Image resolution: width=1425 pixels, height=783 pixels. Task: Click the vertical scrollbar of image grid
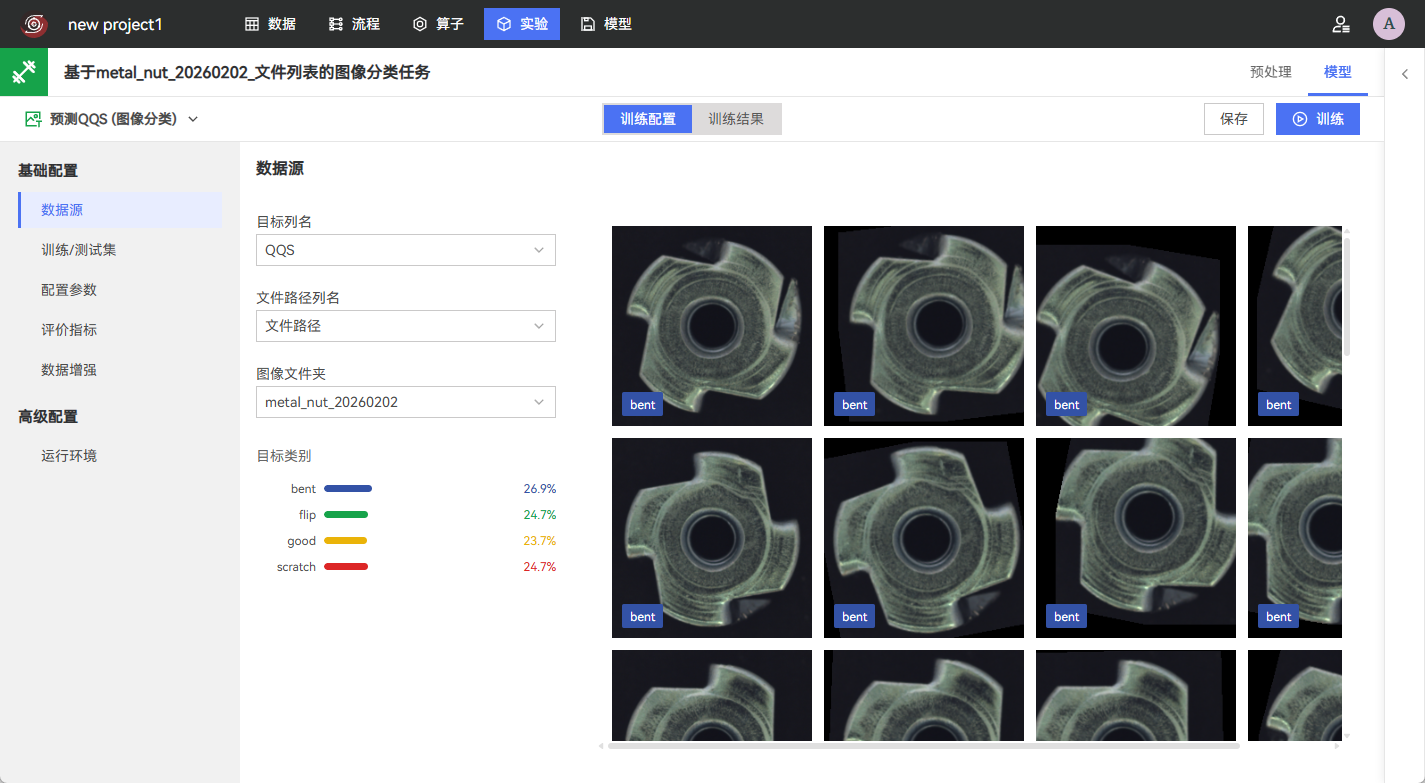[x=1347, y=296]
